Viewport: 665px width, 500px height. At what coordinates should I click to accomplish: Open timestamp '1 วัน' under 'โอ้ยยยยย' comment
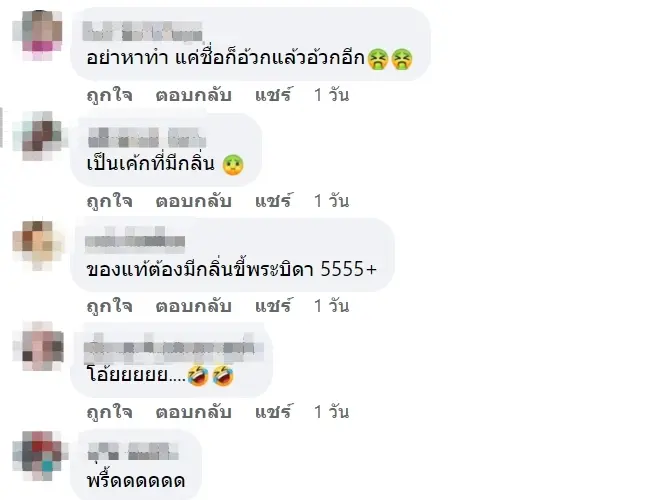coord(332,412)
